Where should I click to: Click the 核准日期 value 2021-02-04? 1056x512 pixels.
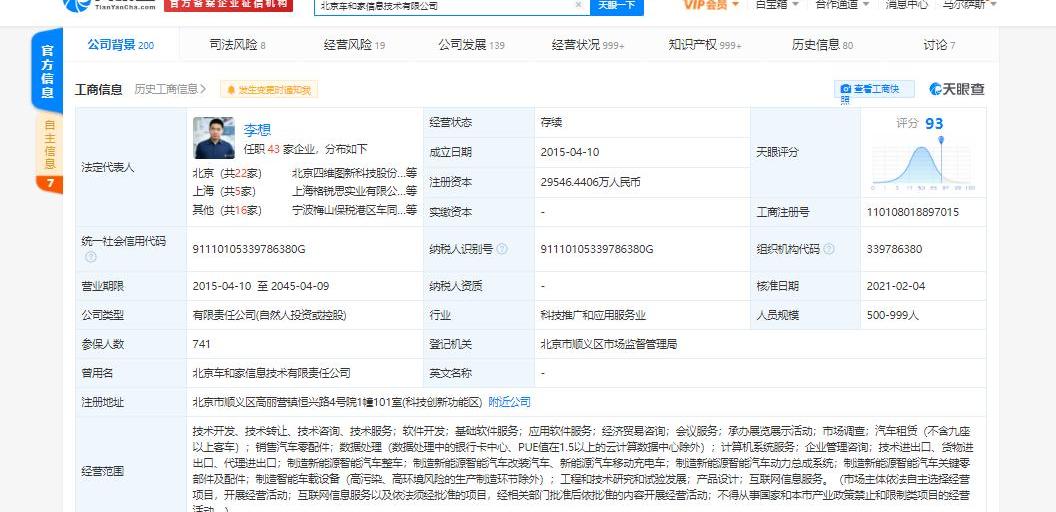tap(896, 286)
